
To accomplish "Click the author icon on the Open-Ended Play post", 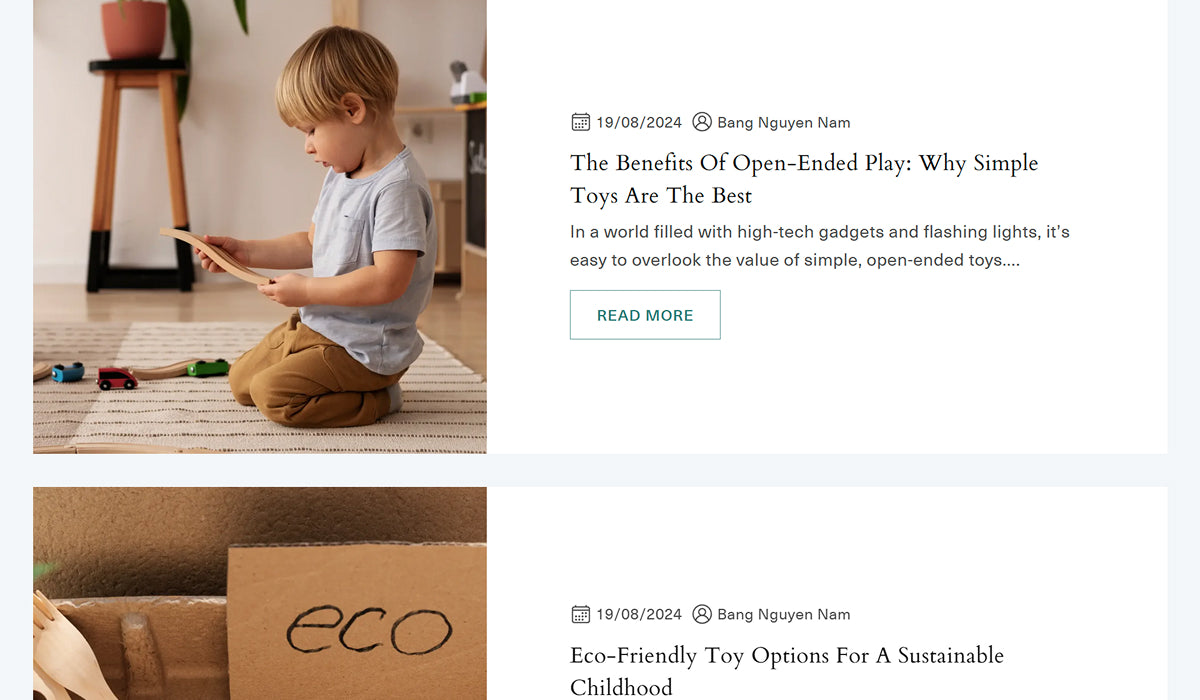I will pyautogui.click(x=702, y=122).
